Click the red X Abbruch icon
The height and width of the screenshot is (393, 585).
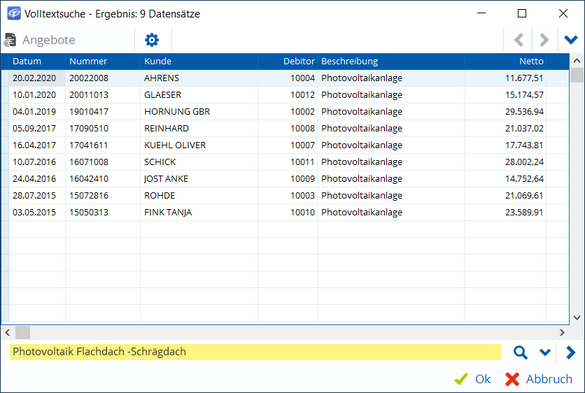tap(512, 379)
